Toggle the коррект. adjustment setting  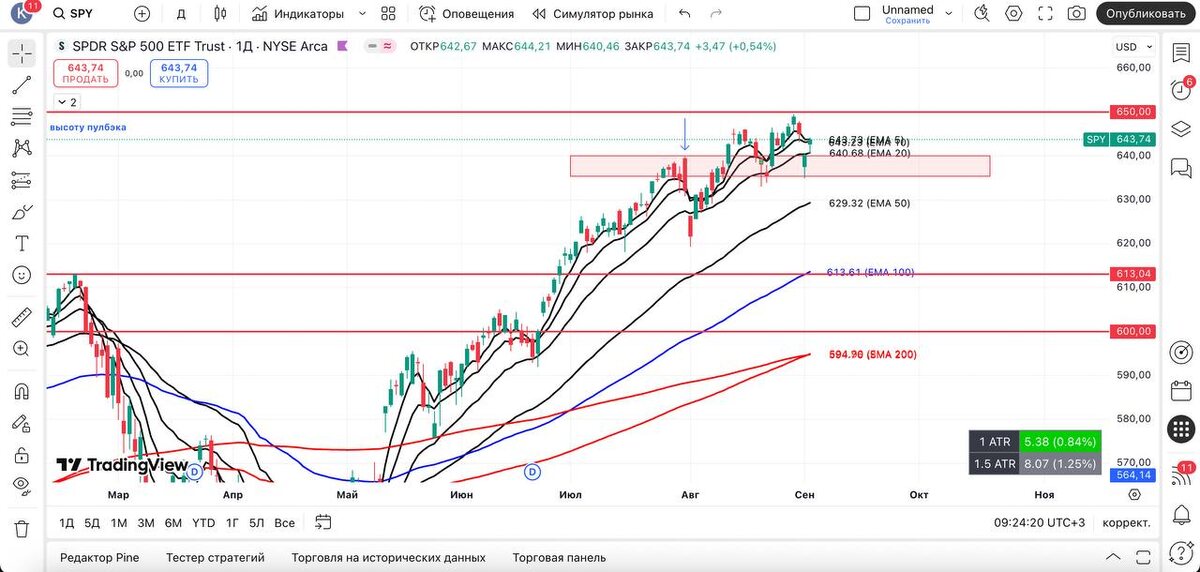point(1126,522)
